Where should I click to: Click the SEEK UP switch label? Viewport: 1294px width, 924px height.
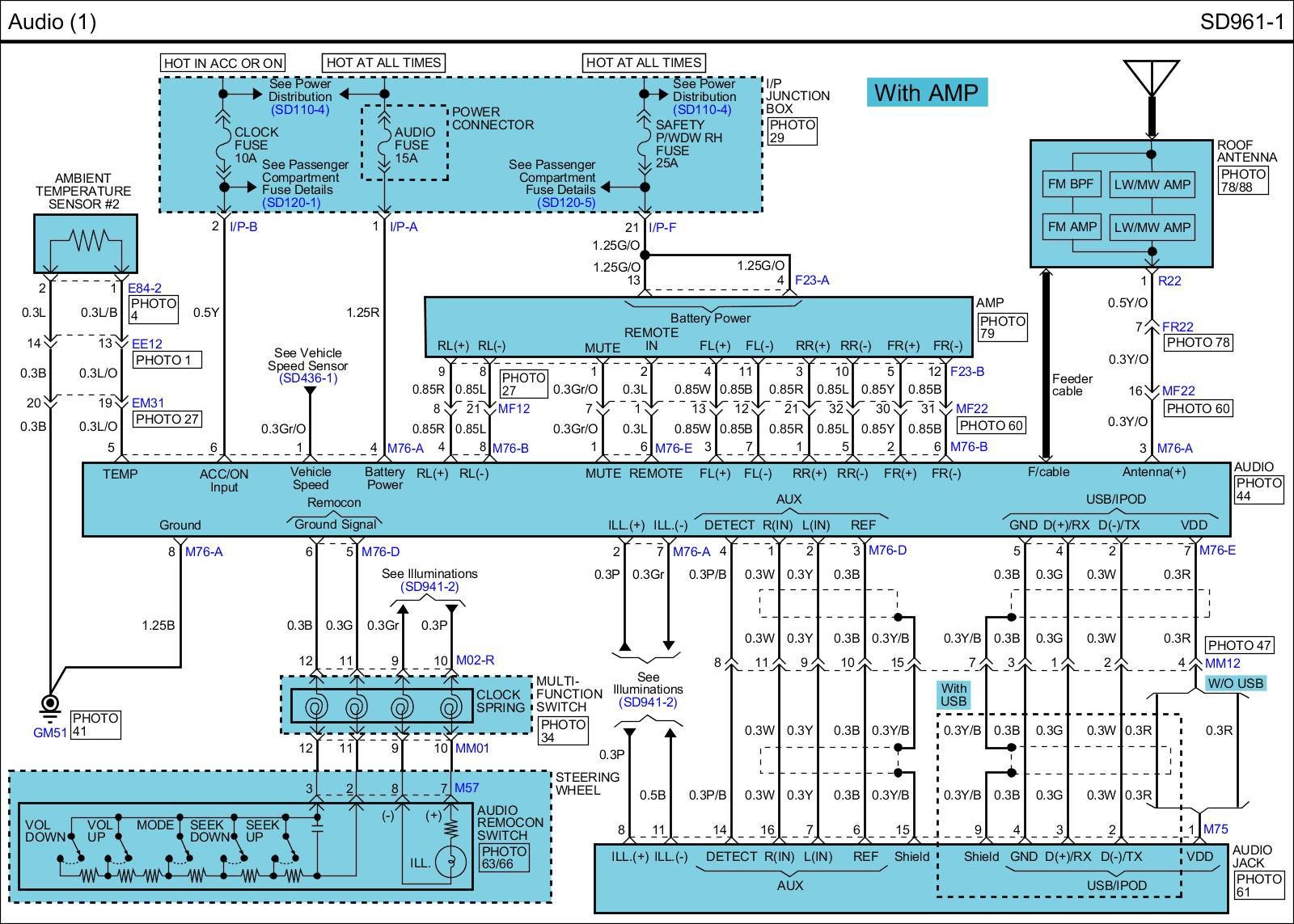[262, 831]
